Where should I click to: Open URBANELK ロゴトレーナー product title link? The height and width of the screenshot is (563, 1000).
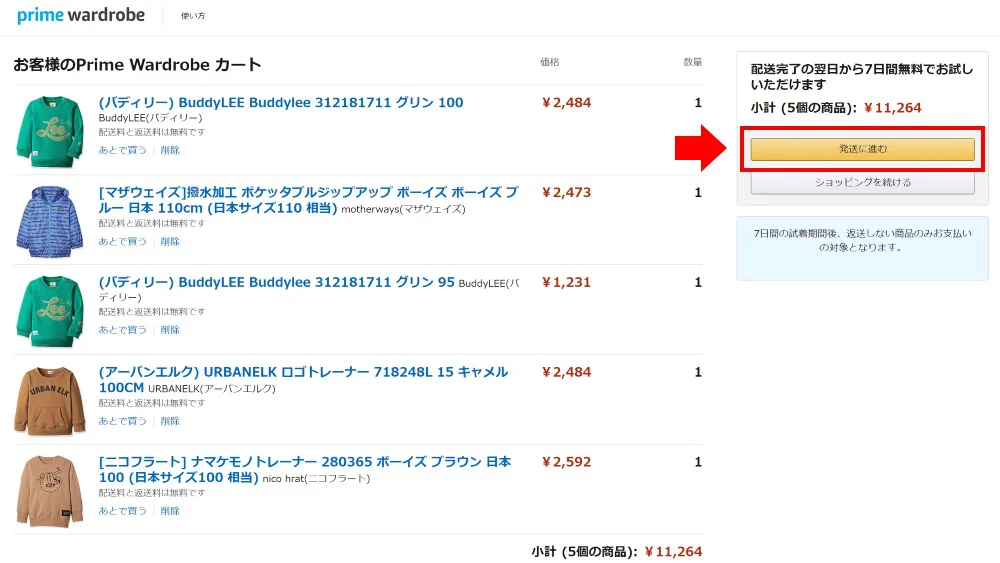point(303,372)
